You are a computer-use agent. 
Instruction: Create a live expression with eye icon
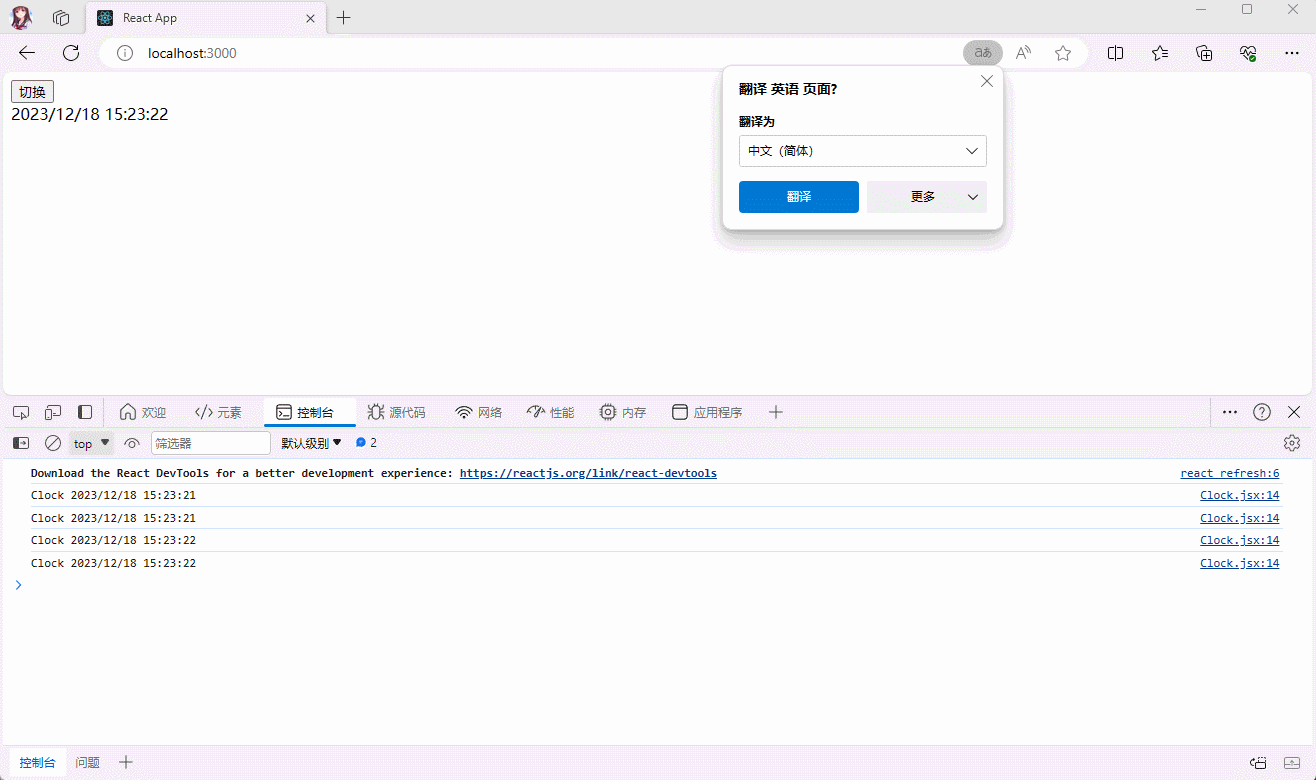click(x=132, y=443)
